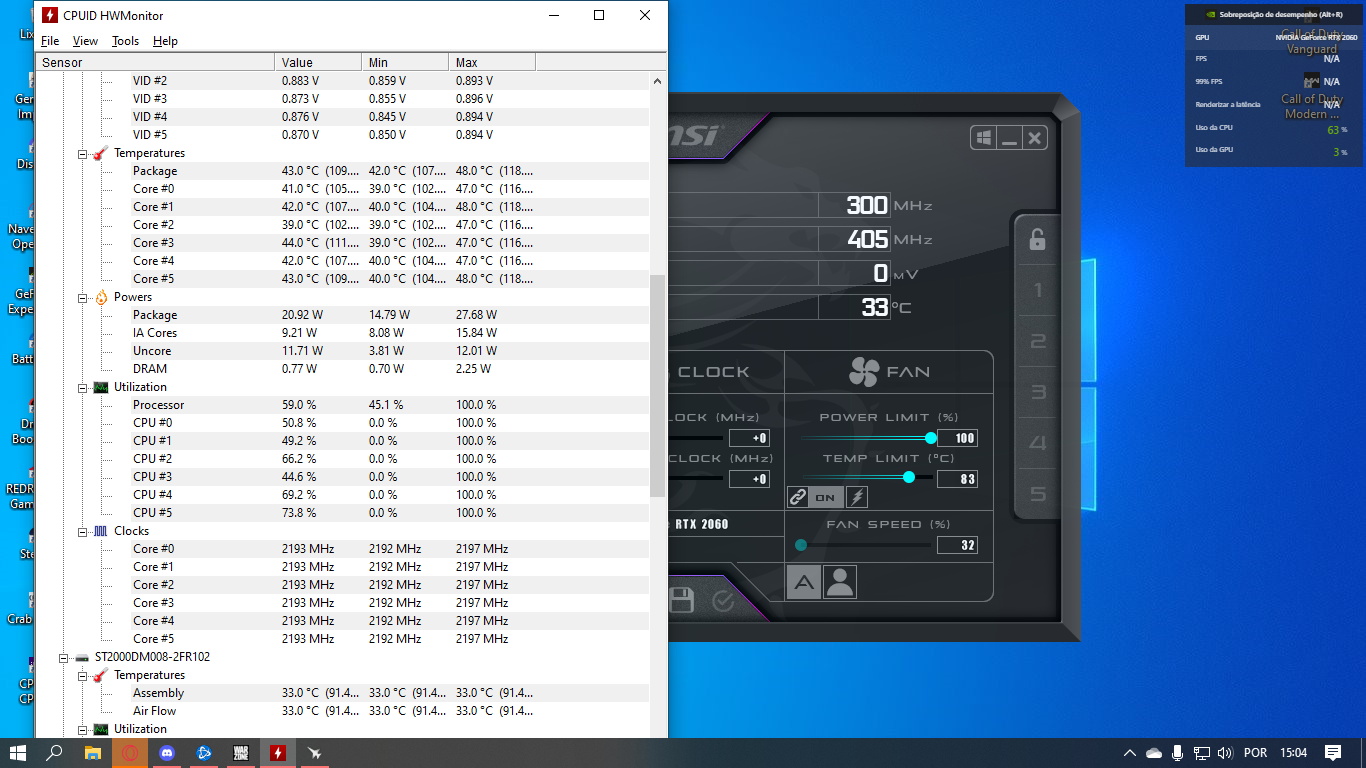
Task: Click the microphone tray icon
Action: point(1178,752)
